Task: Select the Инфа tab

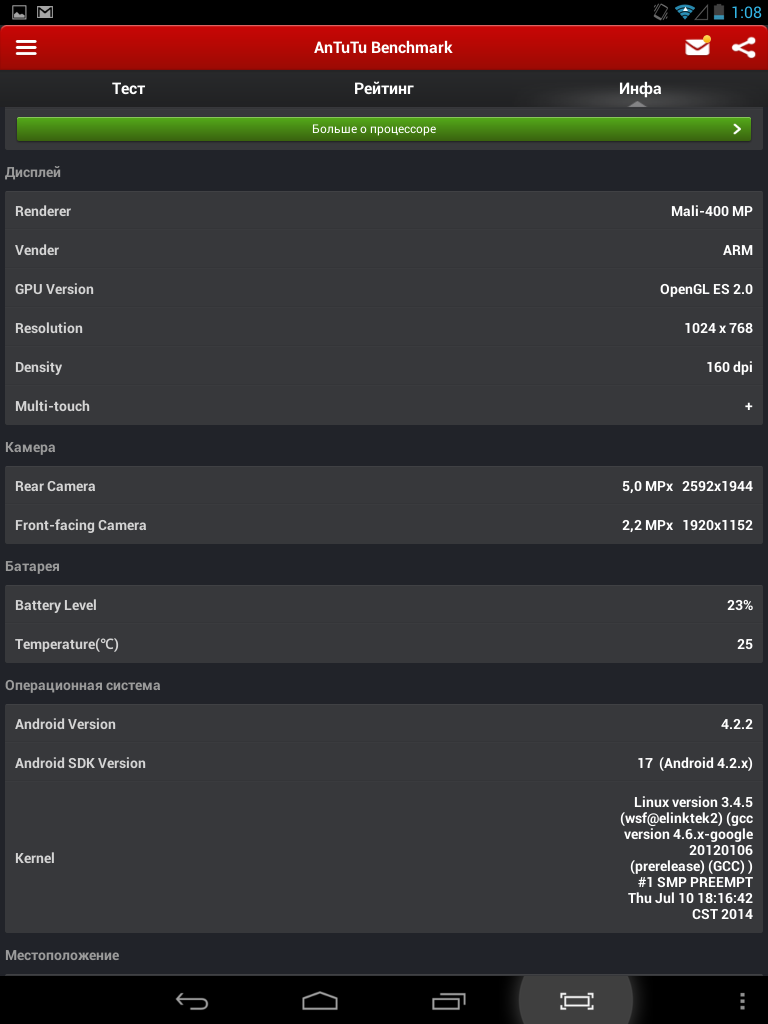Action: [640, 88]
